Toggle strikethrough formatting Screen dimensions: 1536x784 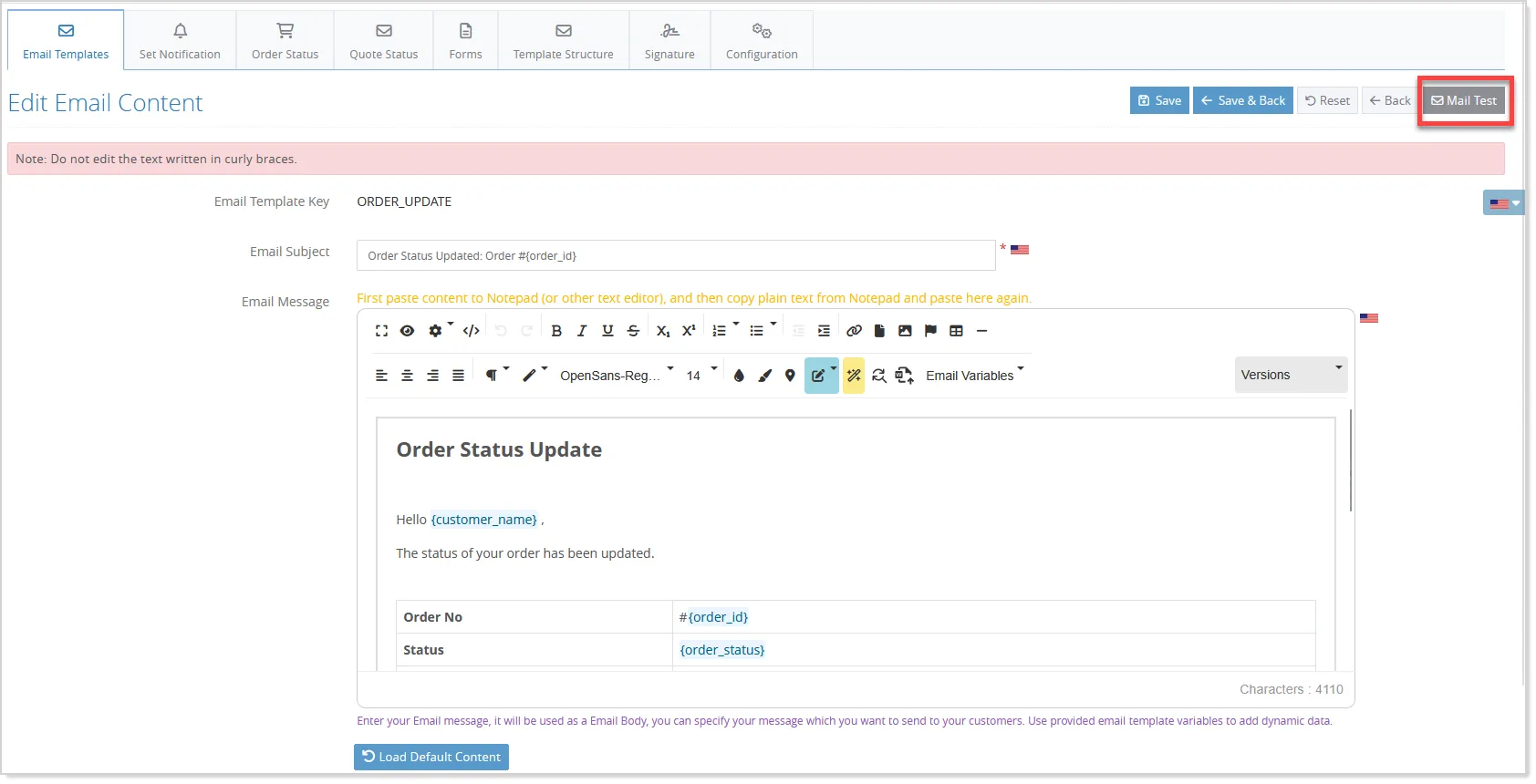633,331
